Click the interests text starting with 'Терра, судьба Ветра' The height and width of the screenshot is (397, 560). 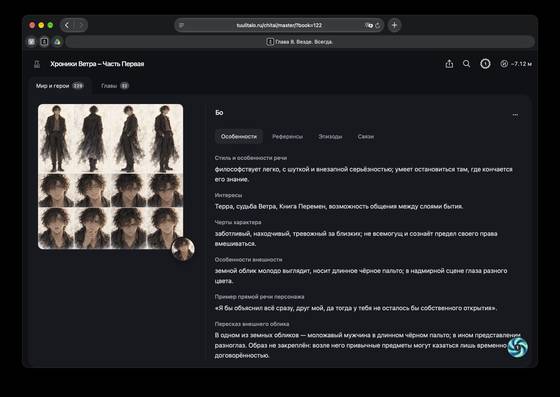(x=339, y=206)
